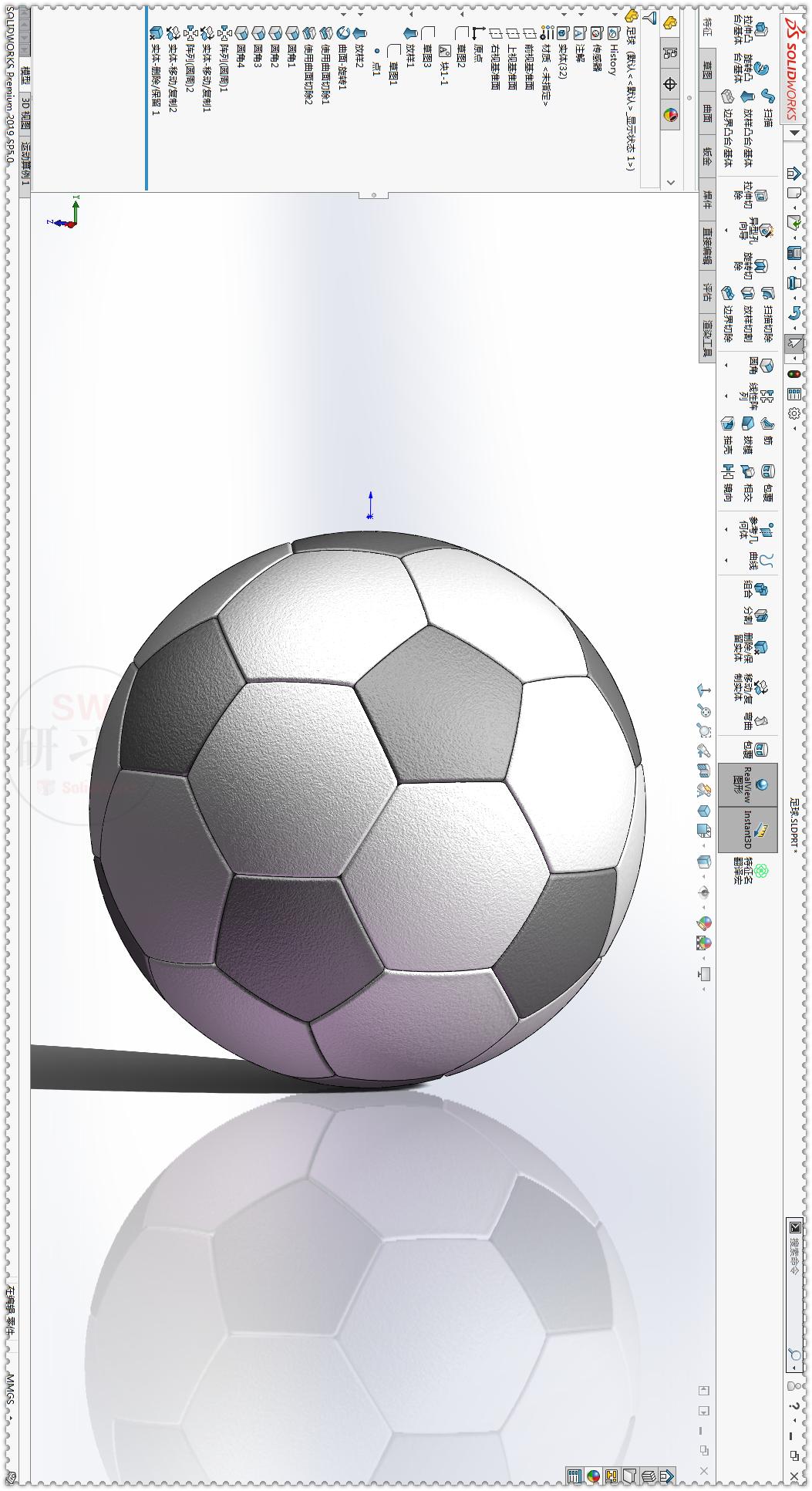Viewport: 812px width, 1491px height.
Task: Open the 曲线 curves dropdown arrow
Action: pos(726,560)
